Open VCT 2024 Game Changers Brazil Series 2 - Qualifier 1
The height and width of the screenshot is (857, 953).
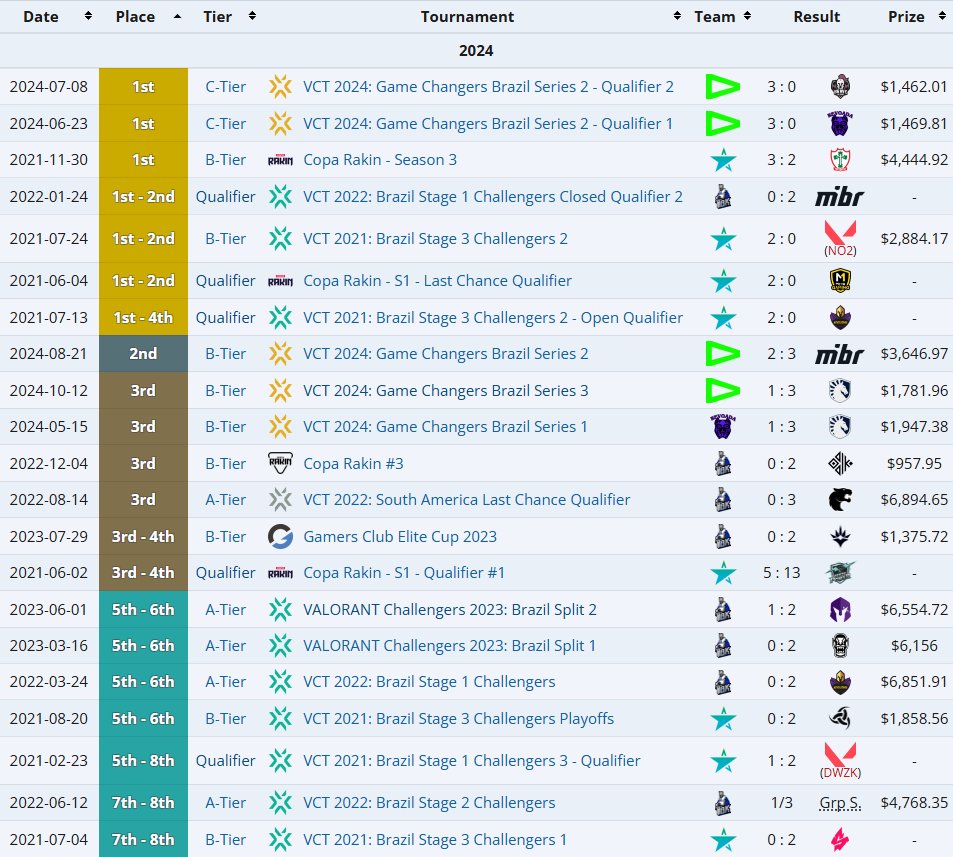pos(488,123)
